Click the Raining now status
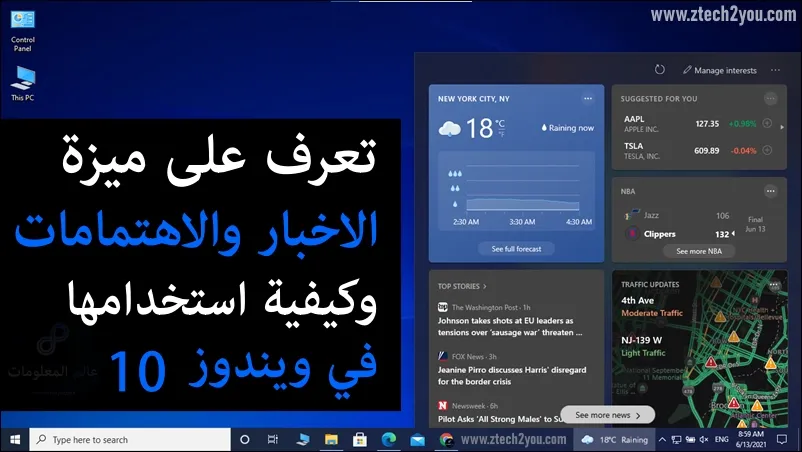 [x=567, y=128]
